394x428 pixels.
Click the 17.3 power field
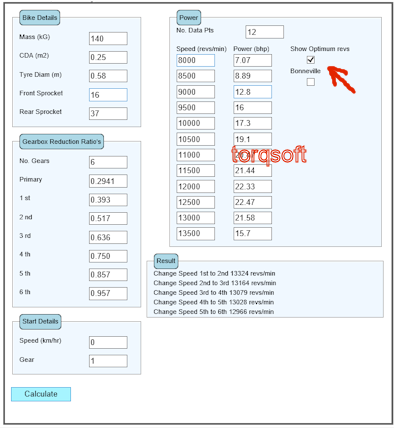252,123
